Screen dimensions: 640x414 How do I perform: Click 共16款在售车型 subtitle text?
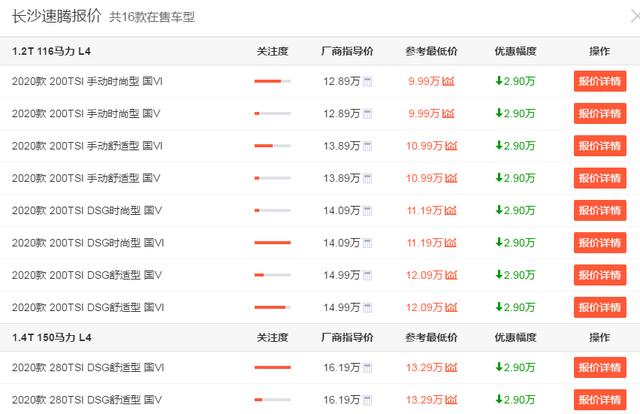(152, 17)
